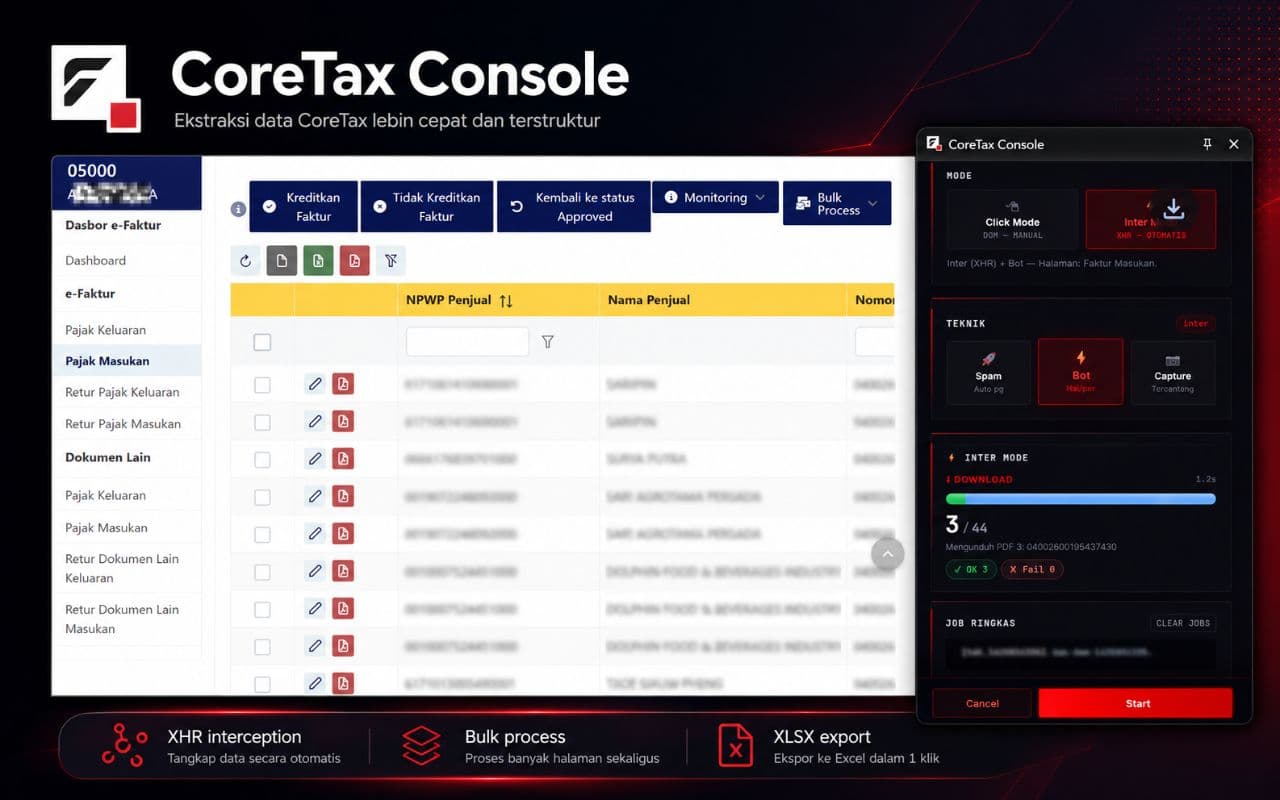Check second SARI AGROTAMA PERSADA row checkbox
The height and width of the screenshot is (800, 1280).
pyautogui.click(x=262, y=535)
